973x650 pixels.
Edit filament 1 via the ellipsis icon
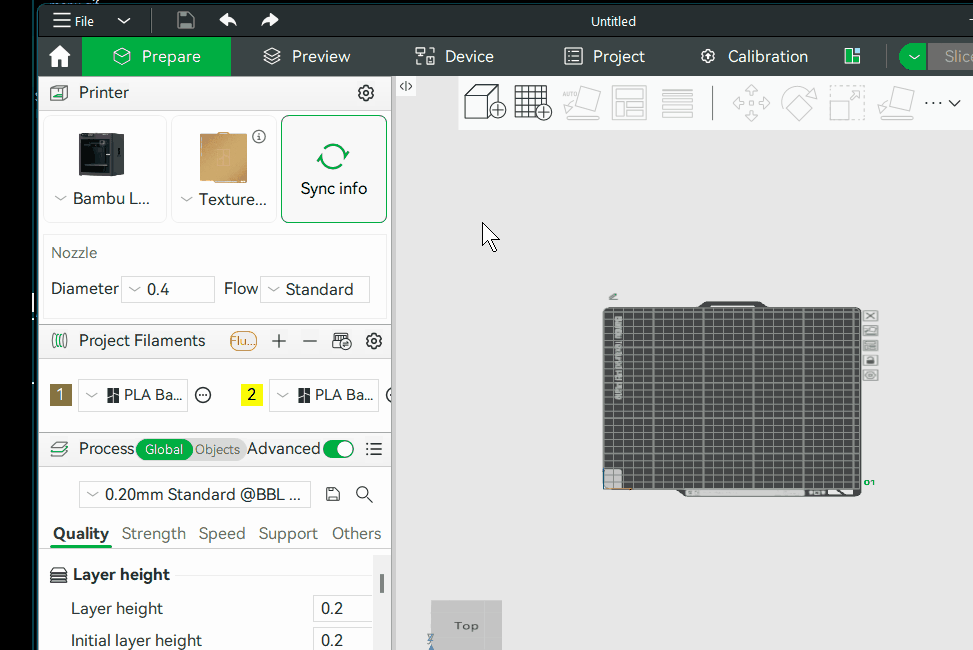click(203, 395)
